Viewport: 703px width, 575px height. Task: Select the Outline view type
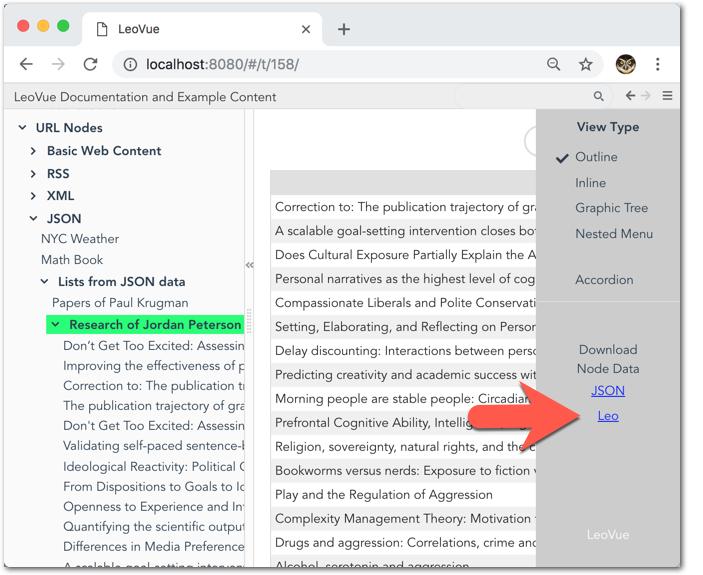pyautogui.click(x=596, y=157)
